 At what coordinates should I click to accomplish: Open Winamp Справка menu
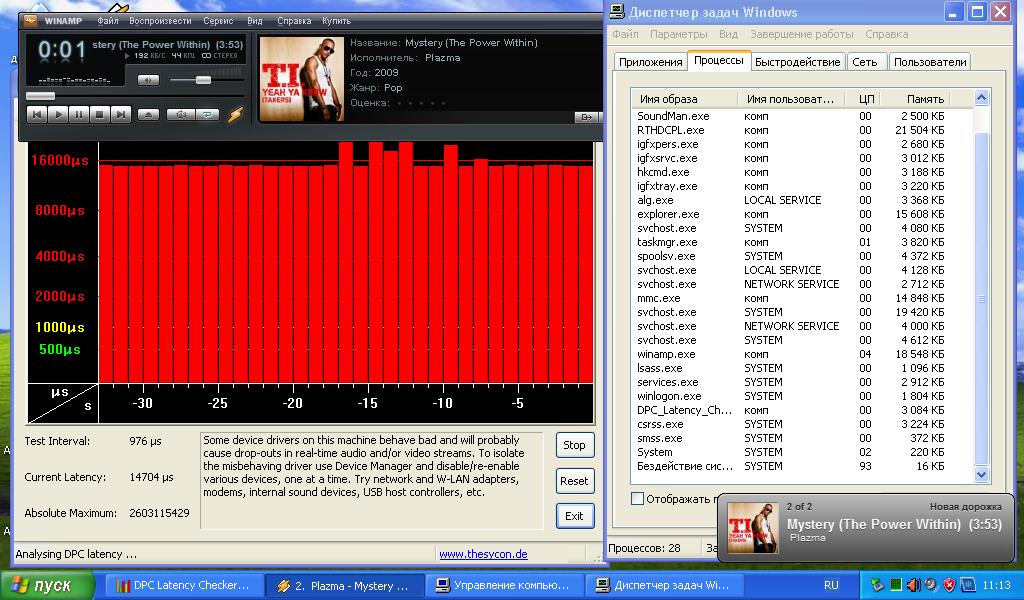pyautogui.click(x=294, y=21)
